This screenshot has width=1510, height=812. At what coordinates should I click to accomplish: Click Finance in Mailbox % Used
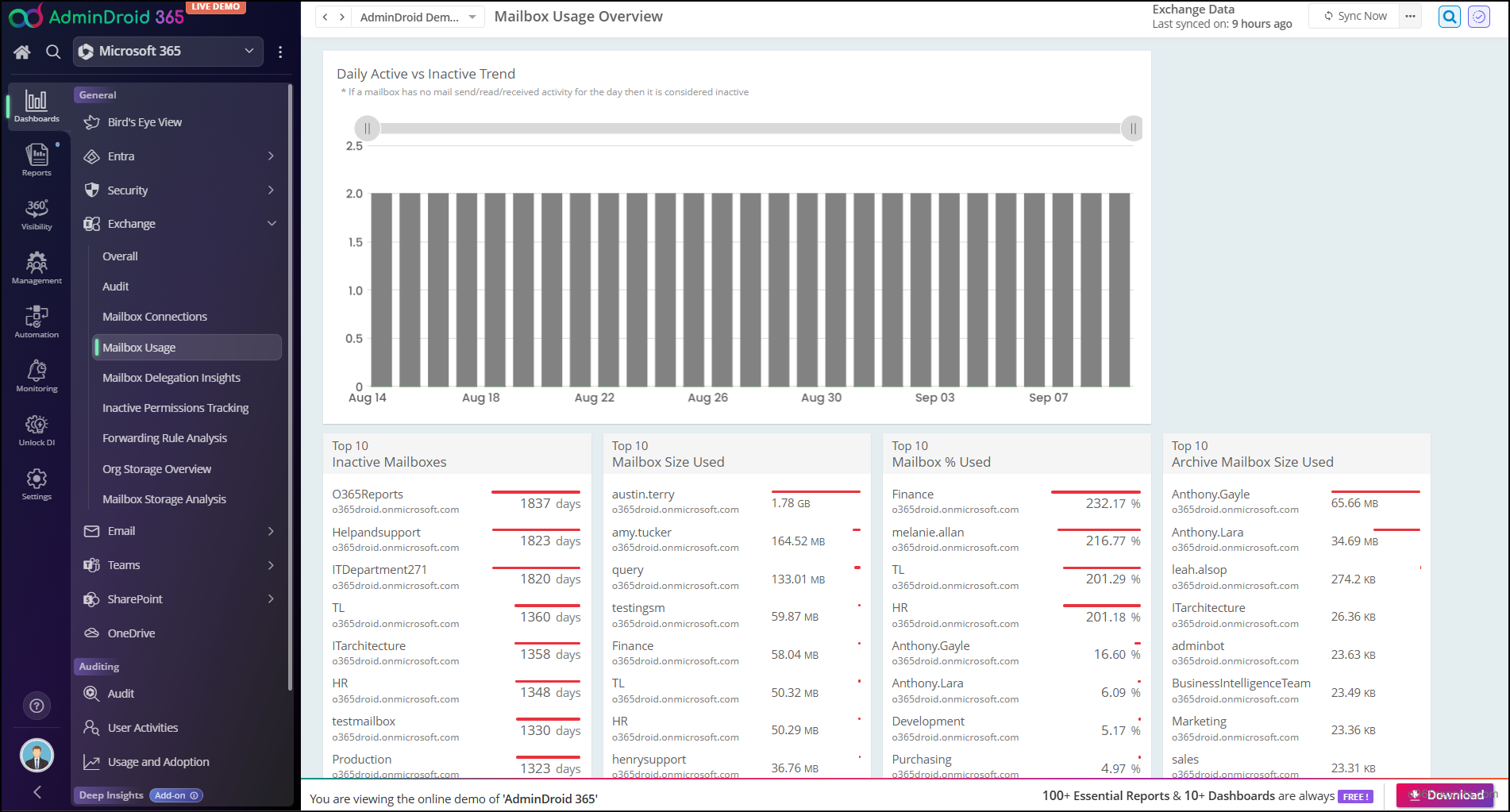click(1016, 502)
